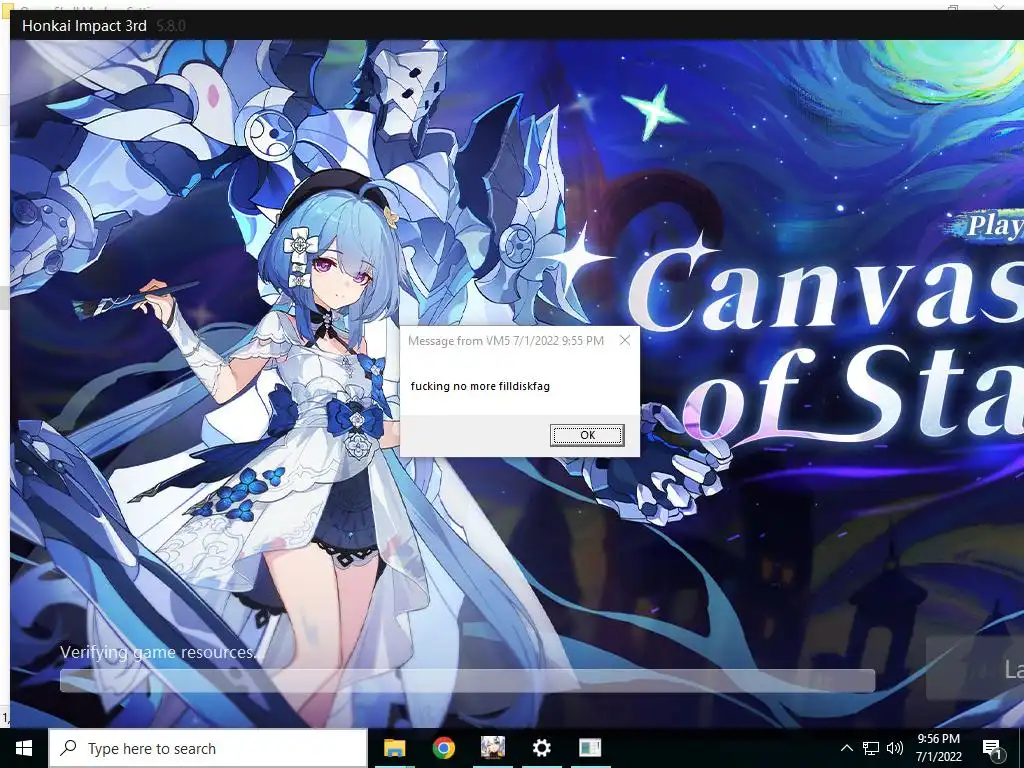Open network status tray icon

pyautogui.click(x=871, y=748)
